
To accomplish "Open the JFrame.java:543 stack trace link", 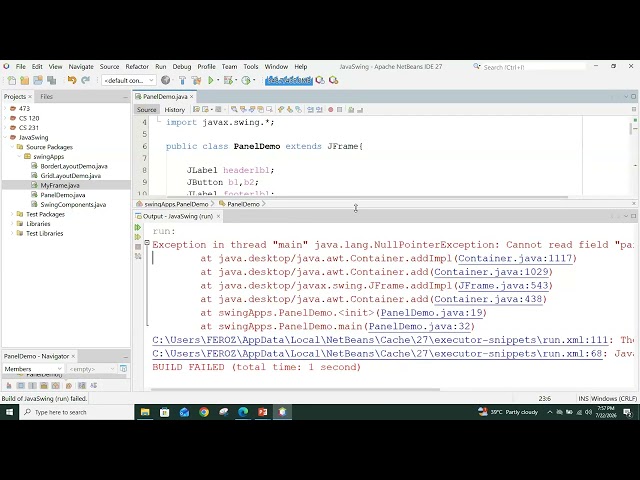I will pyautogui.click(x=502, y=286).
